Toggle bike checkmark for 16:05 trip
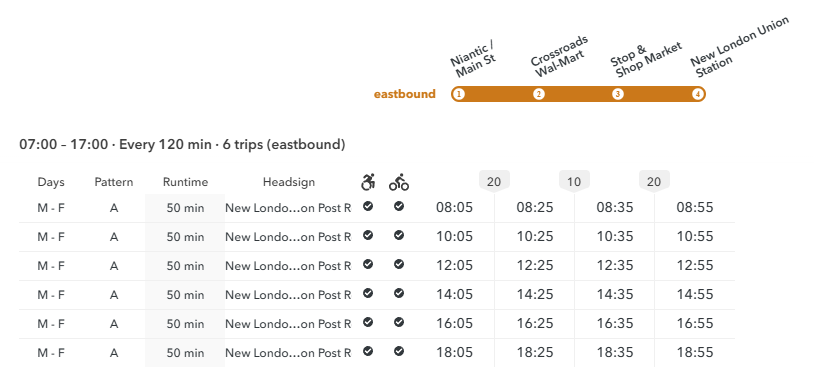The image size is (814, 387). pyautogui.click(x=399, y=323)
